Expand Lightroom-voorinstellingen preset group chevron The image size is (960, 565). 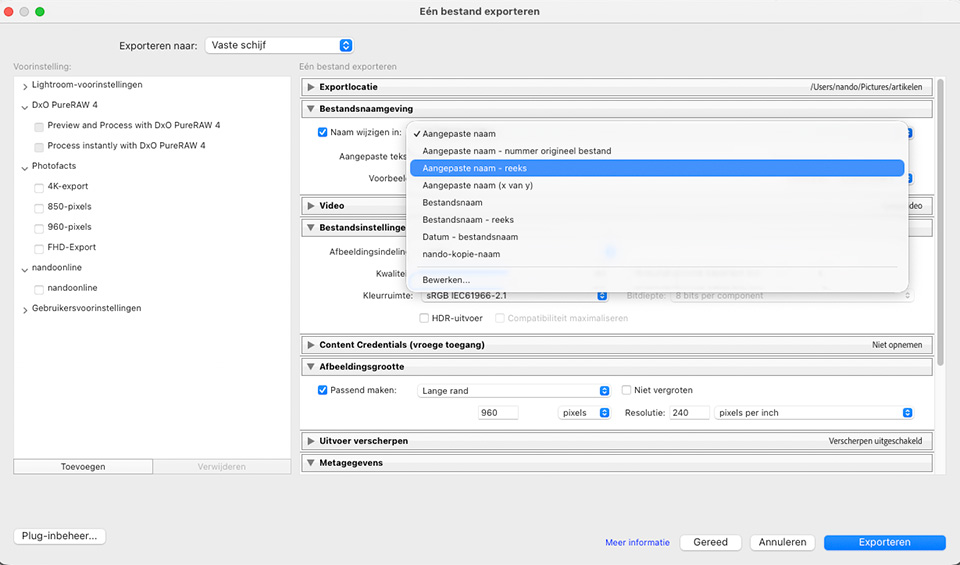point(25,86)
